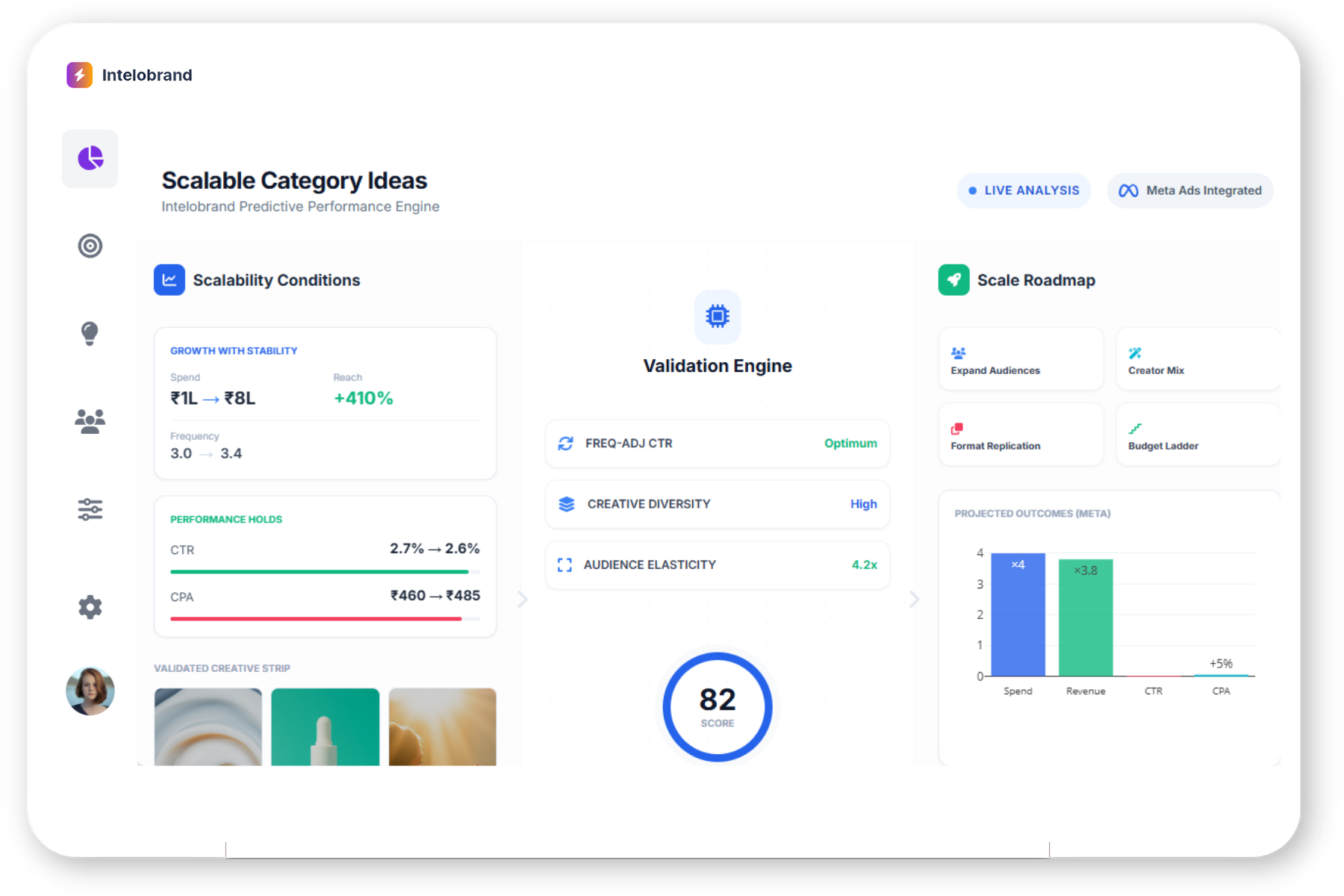
Task: Open the target goals sidebar icon
Action: click(90, 246)
